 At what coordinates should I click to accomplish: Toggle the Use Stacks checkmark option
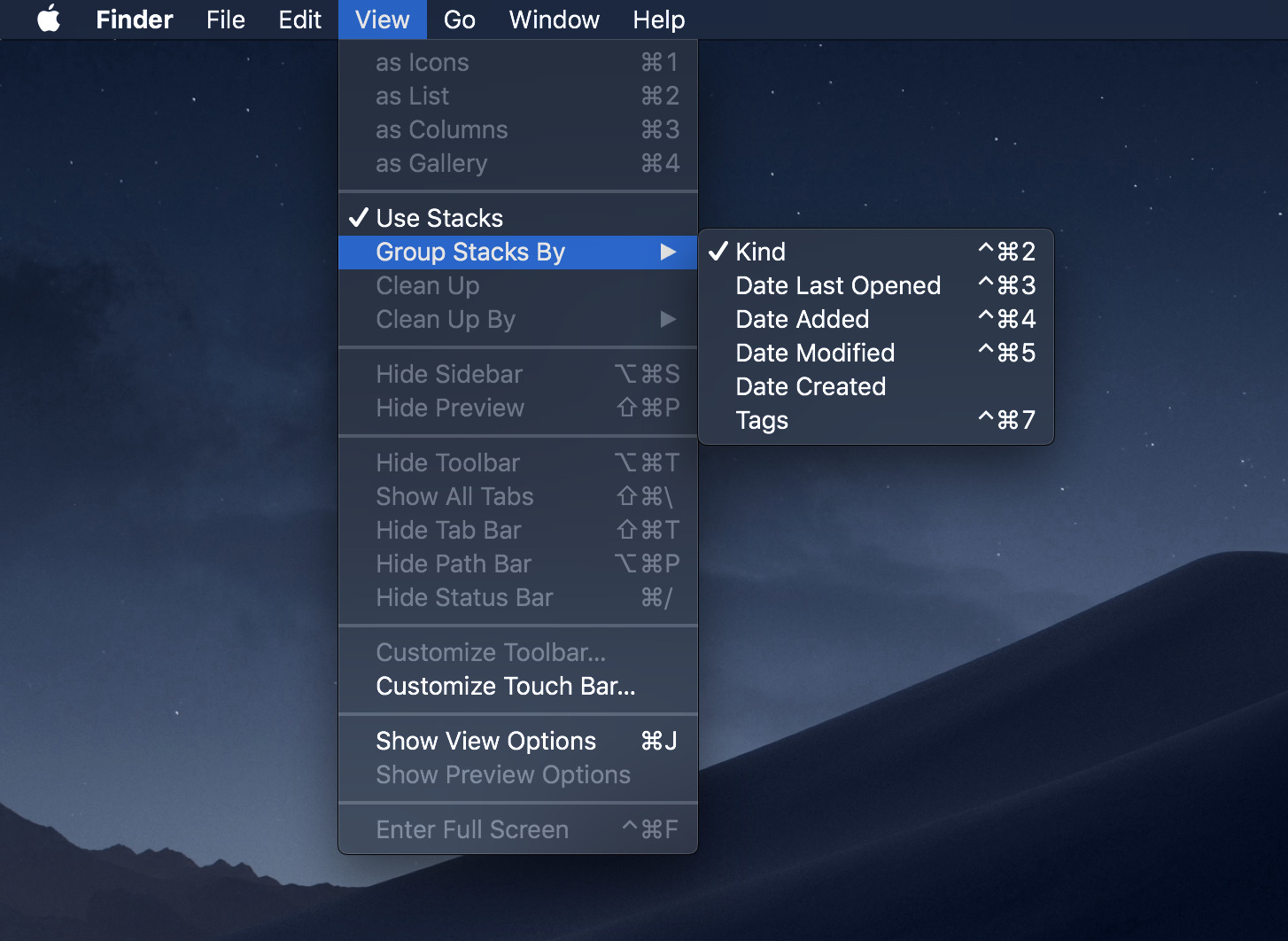439,218
